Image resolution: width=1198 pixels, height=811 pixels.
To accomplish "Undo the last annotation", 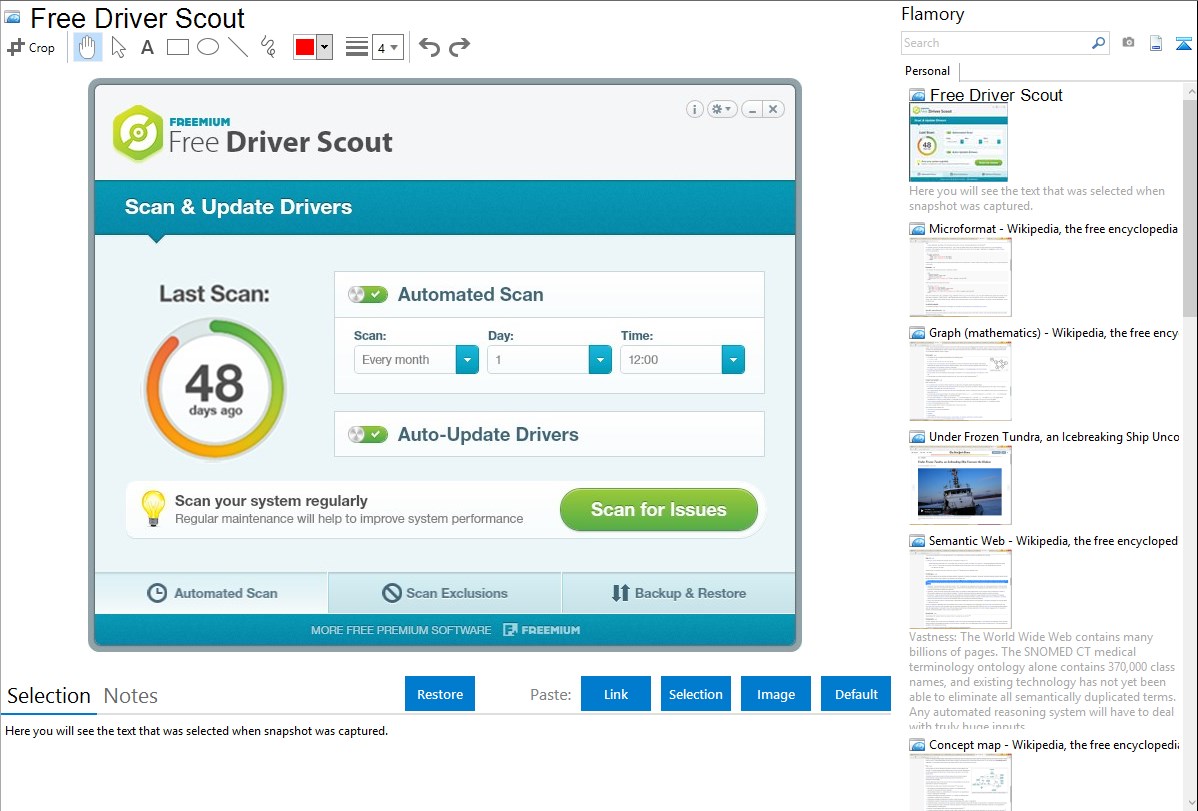I will pos(429,47).
